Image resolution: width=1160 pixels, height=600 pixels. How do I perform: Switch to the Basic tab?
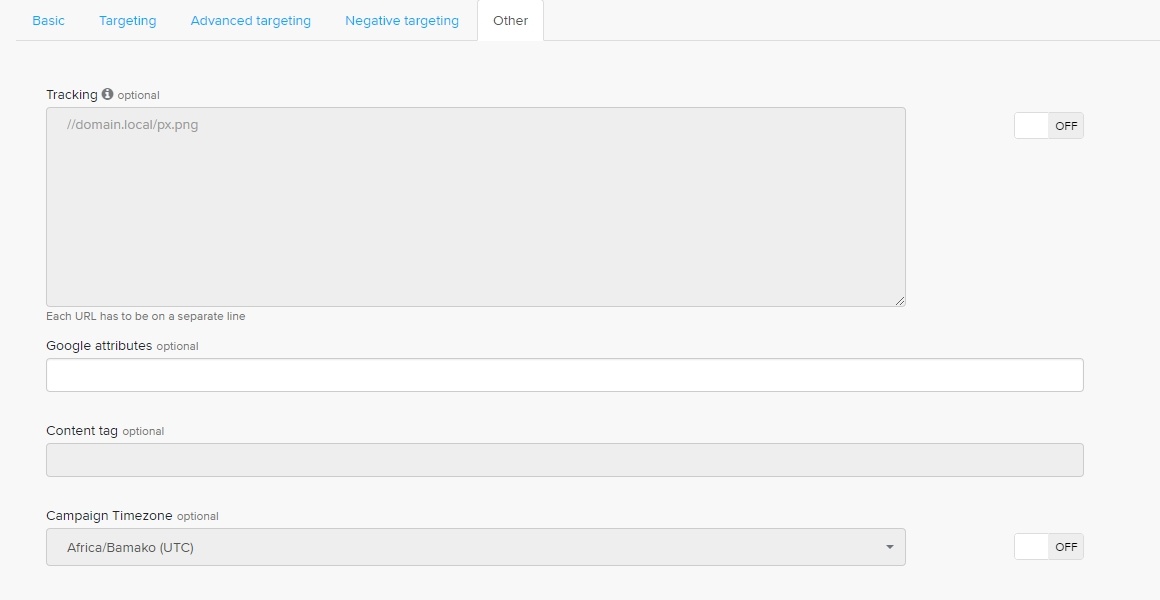(48, 20)
